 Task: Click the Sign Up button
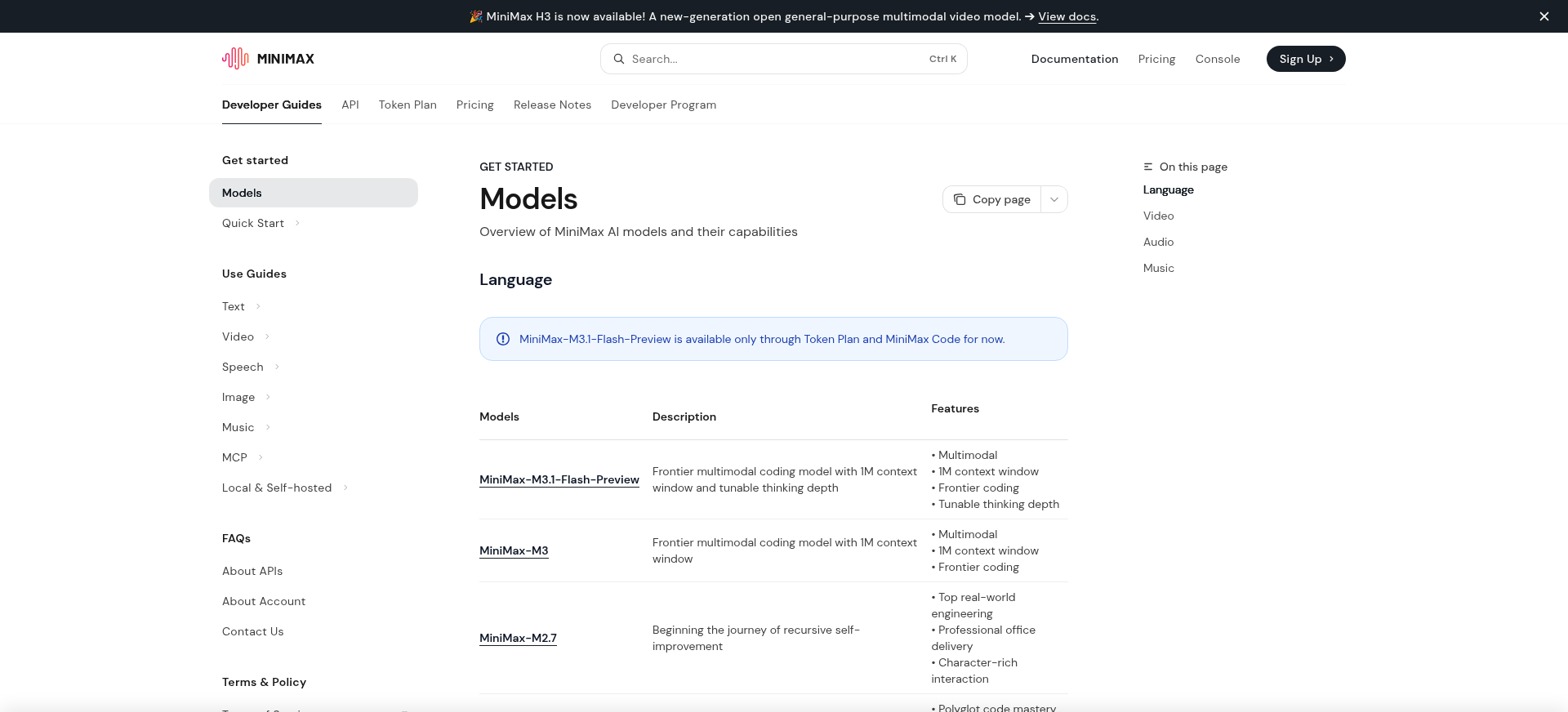click(x=1305, y=59)
